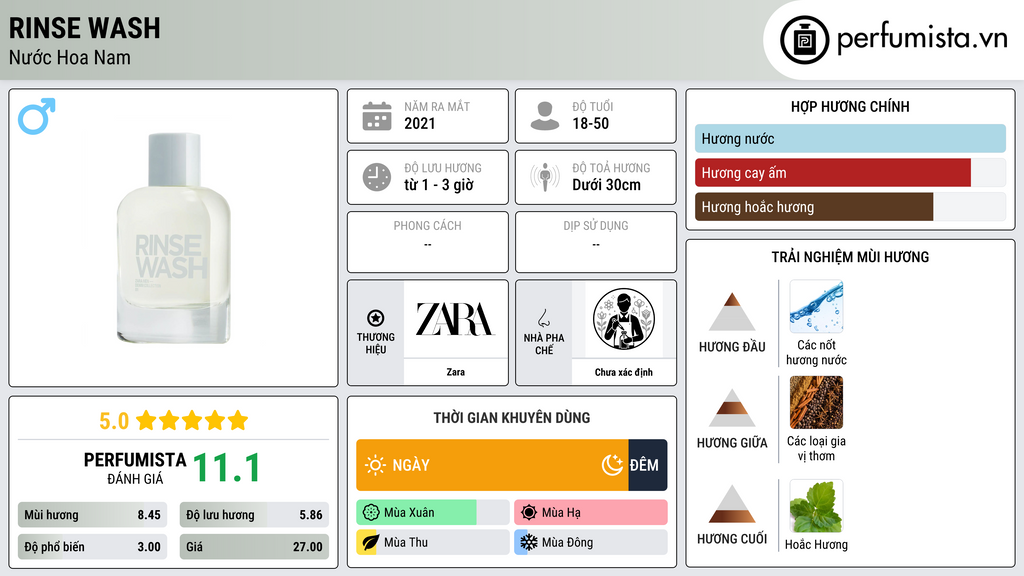
Task: Click the Nước Hoa Nam subtitle
Action: (69, 57)
